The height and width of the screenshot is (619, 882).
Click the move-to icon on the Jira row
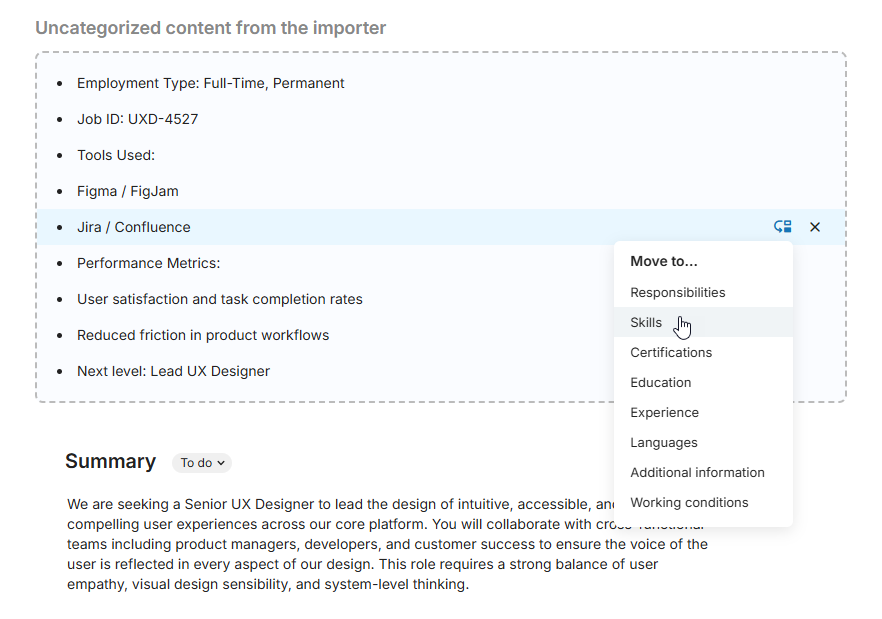coord(782,227)
